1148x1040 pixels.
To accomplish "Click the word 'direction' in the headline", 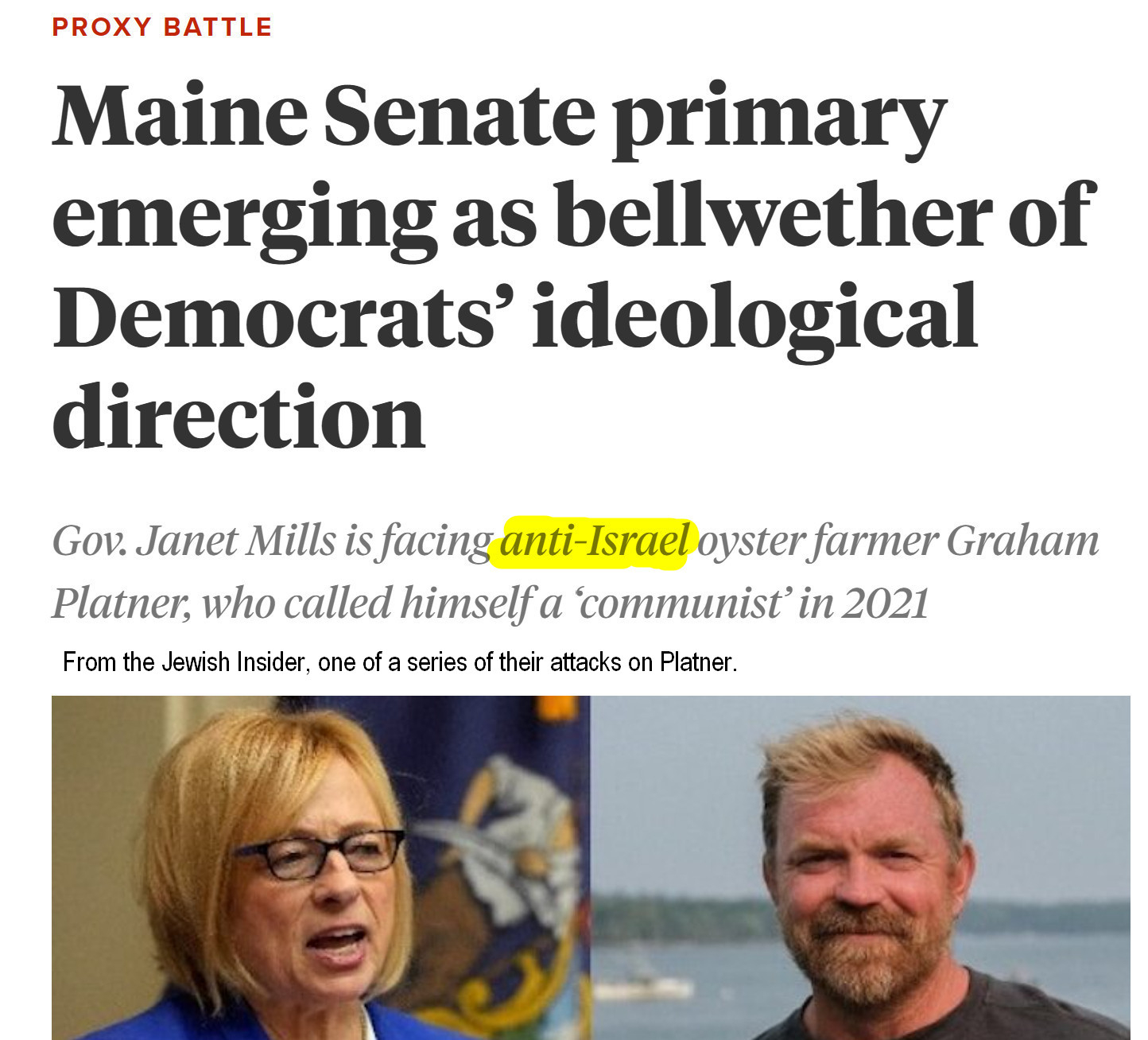I will (x=239, y=416).
